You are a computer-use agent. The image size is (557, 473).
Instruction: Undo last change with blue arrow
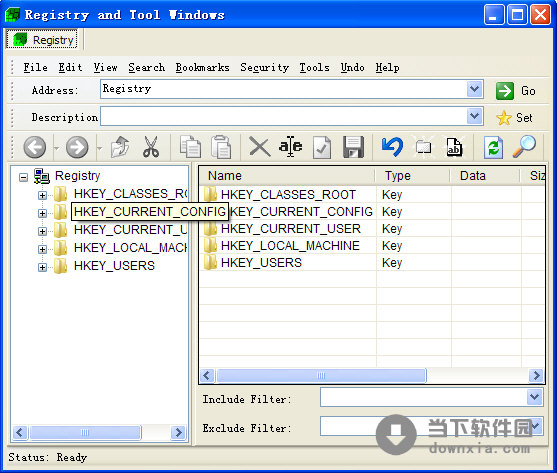[x=393, y=147]
